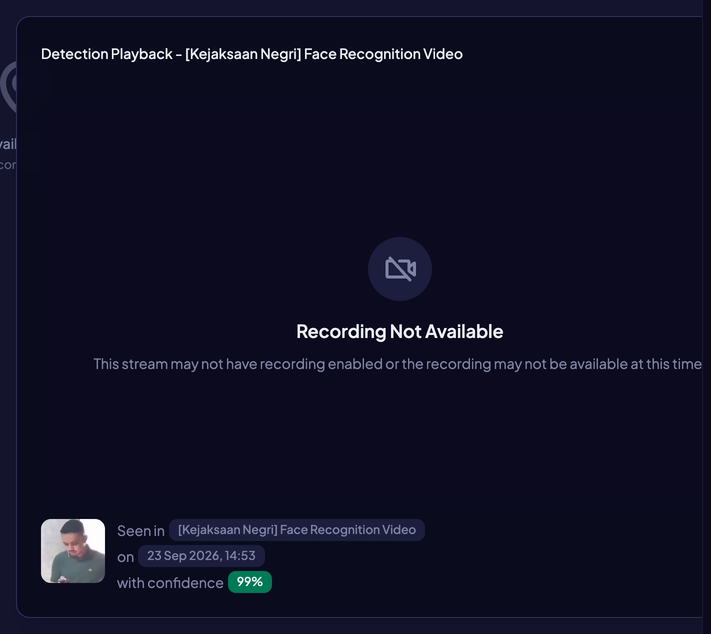Viewport: 711px width, 634px height.
Task: Click the Detection Playback dialog title
Action: pyautogui.click(x=252, y=54)
